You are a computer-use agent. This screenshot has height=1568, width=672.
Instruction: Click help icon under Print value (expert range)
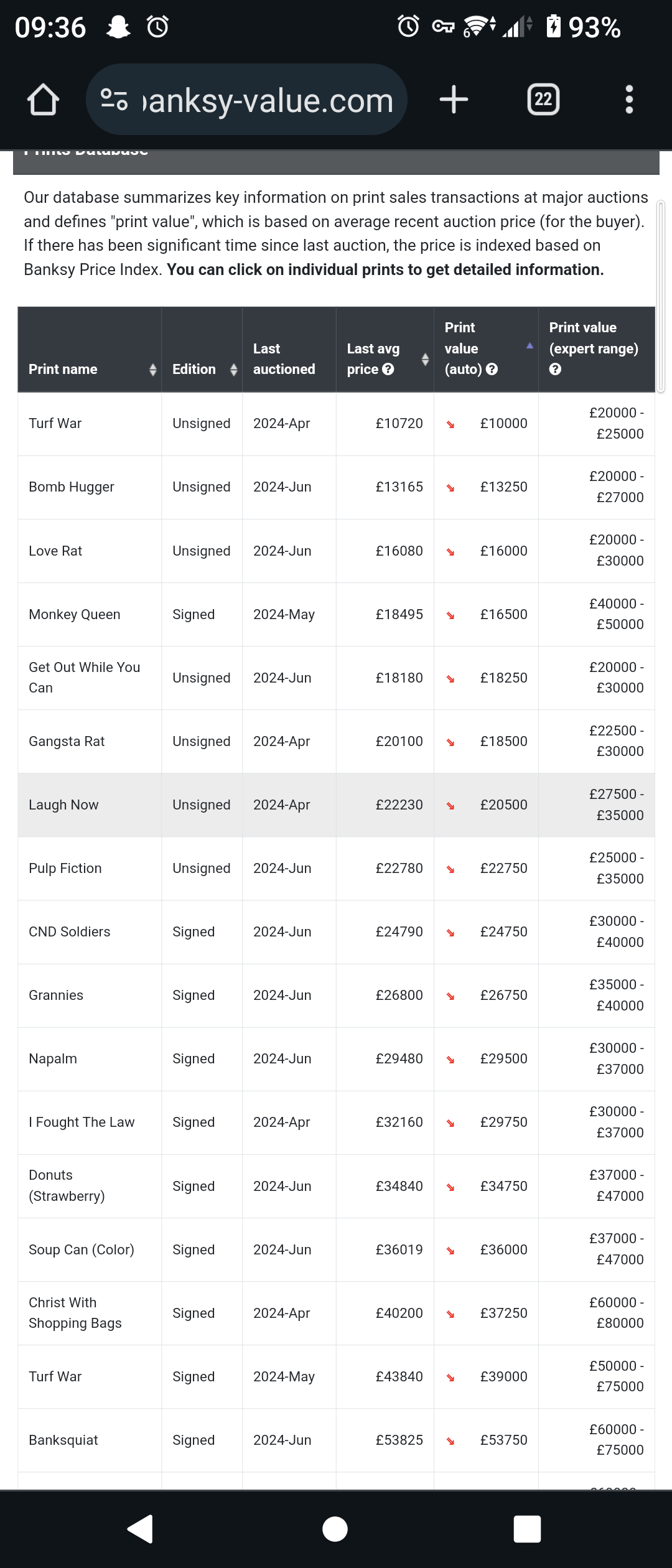pos(555,370)
